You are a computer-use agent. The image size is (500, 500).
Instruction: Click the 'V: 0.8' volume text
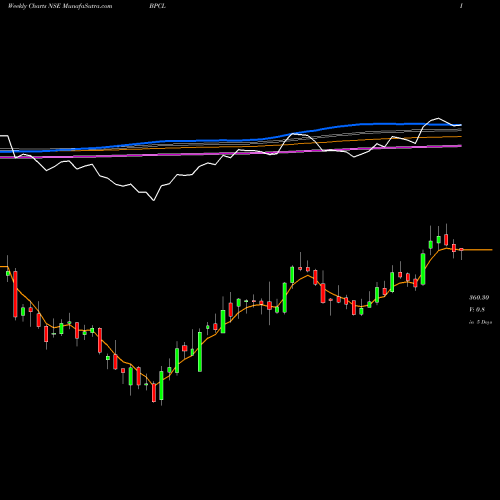(477, 310)
